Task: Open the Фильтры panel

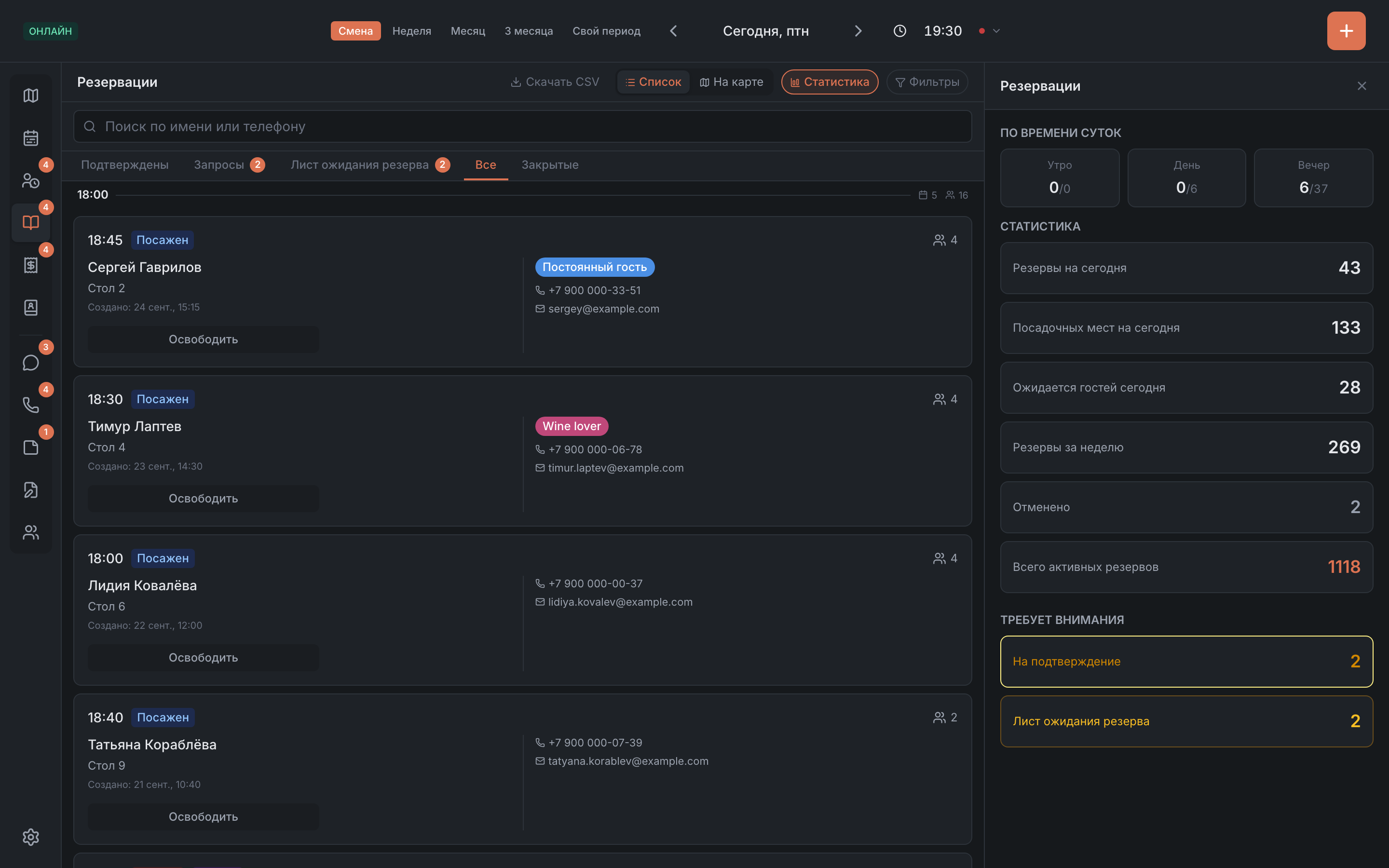Action: (x=927, y=82)
